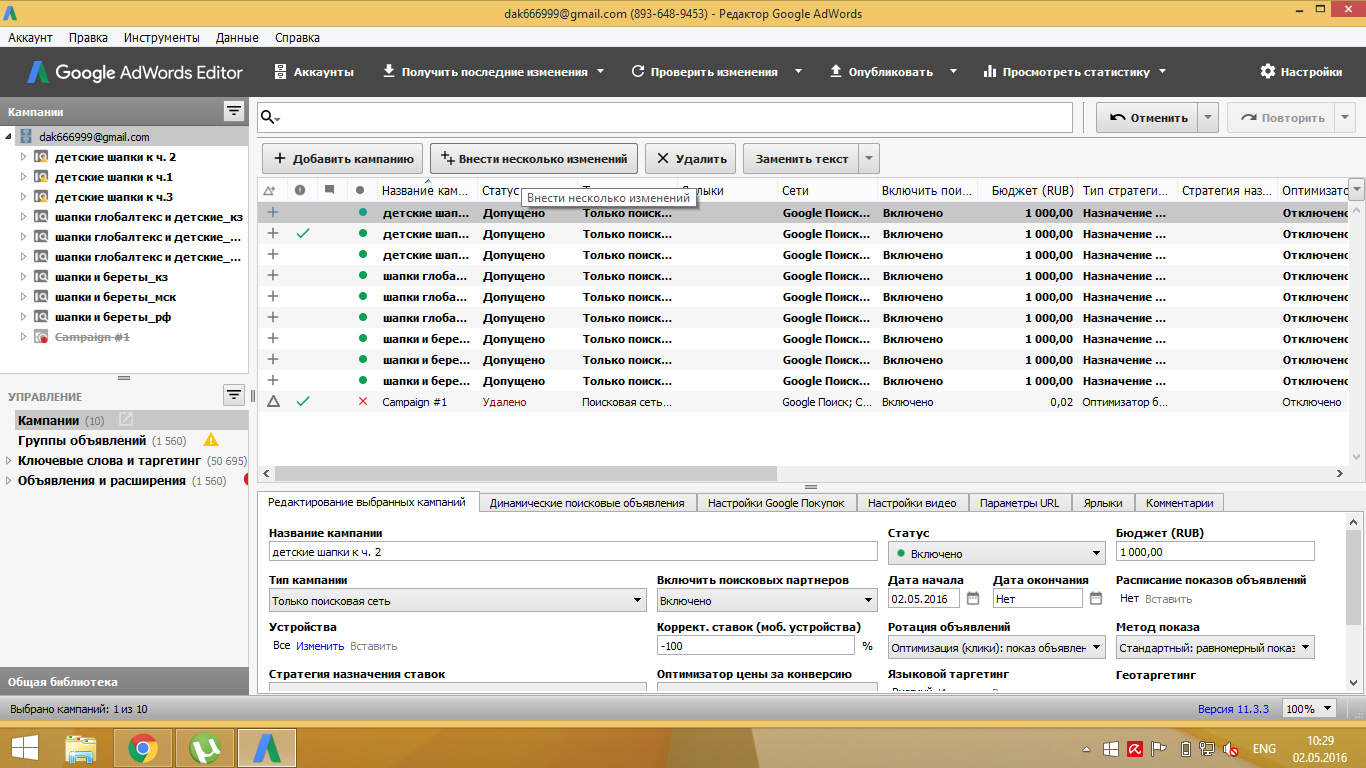The height and width of the screenshot is (768, 1366).
Task: Click the filter icon in the Управление section header
Action: 233,395
